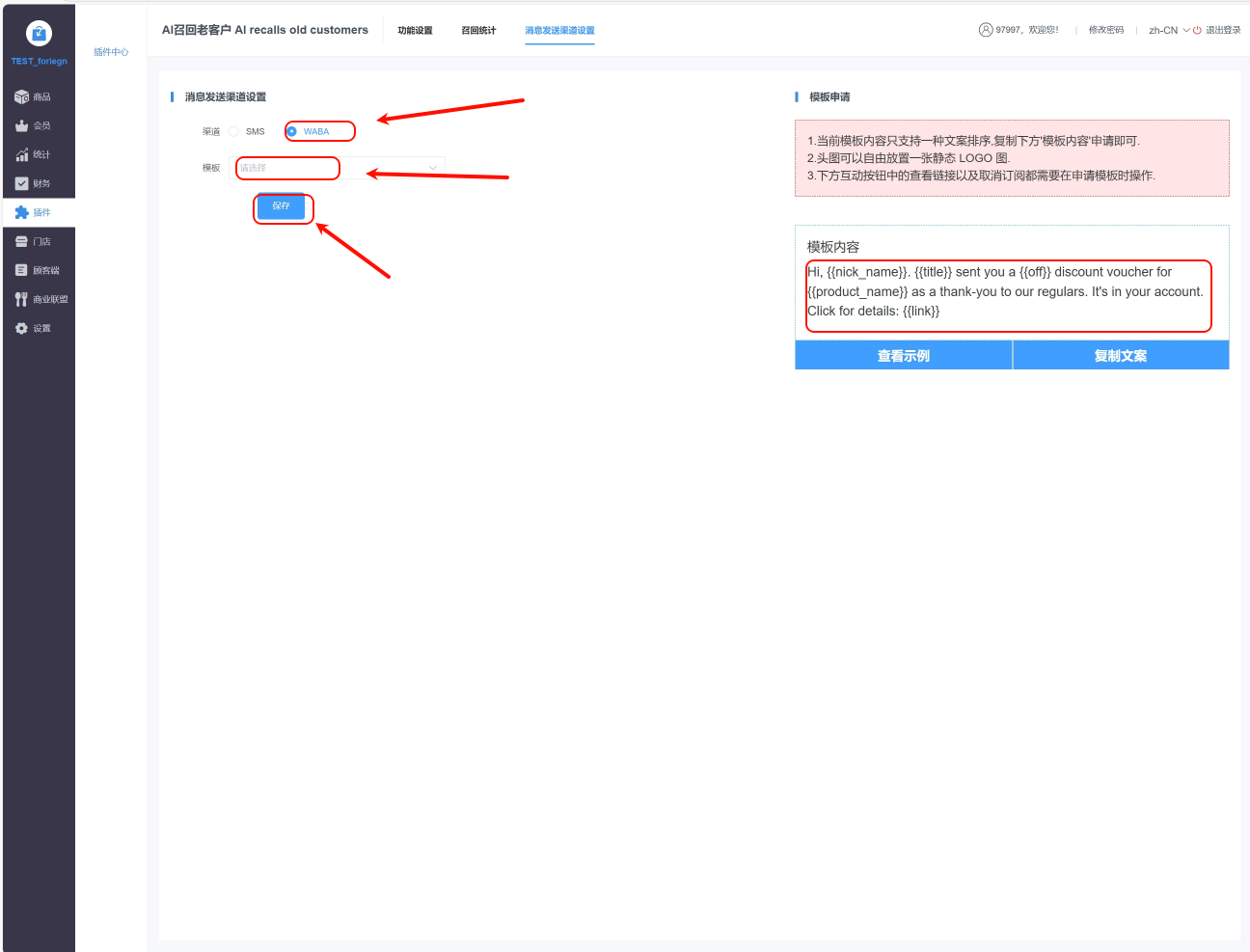Open the 商业联盟 fork-and-knife icon
Viewport: 1250px width, 952px height.
click(x=21, y=300)
